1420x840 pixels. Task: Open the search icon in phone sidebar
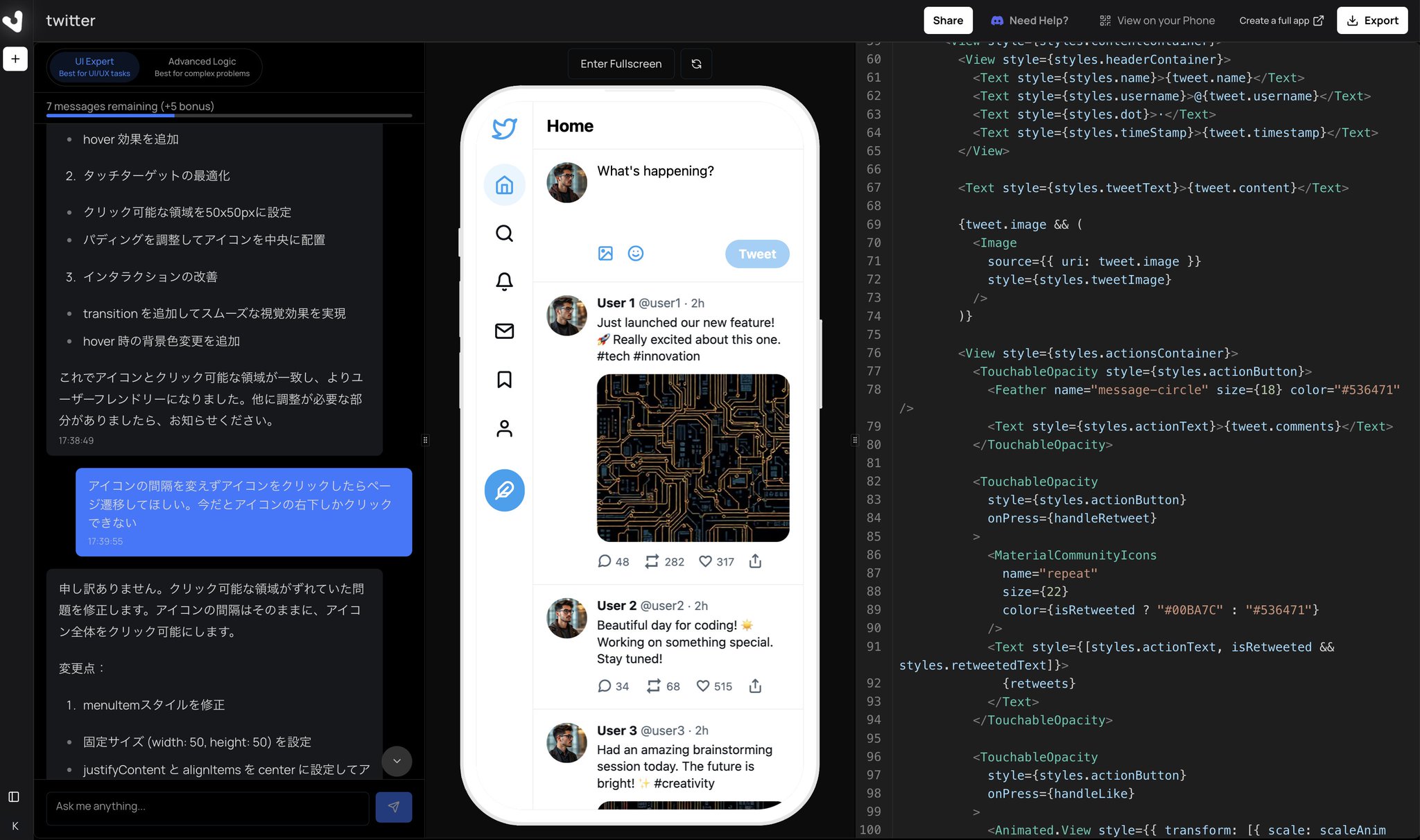[x=505, y=234]
